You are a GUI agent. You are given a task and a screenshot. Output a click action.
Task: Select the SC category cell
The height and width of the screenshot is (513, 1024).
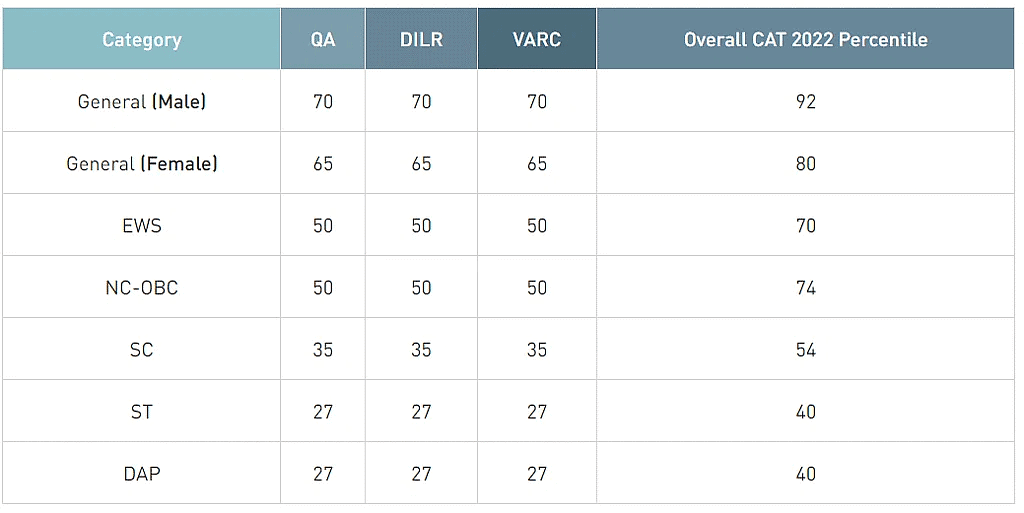coord(142,349)
